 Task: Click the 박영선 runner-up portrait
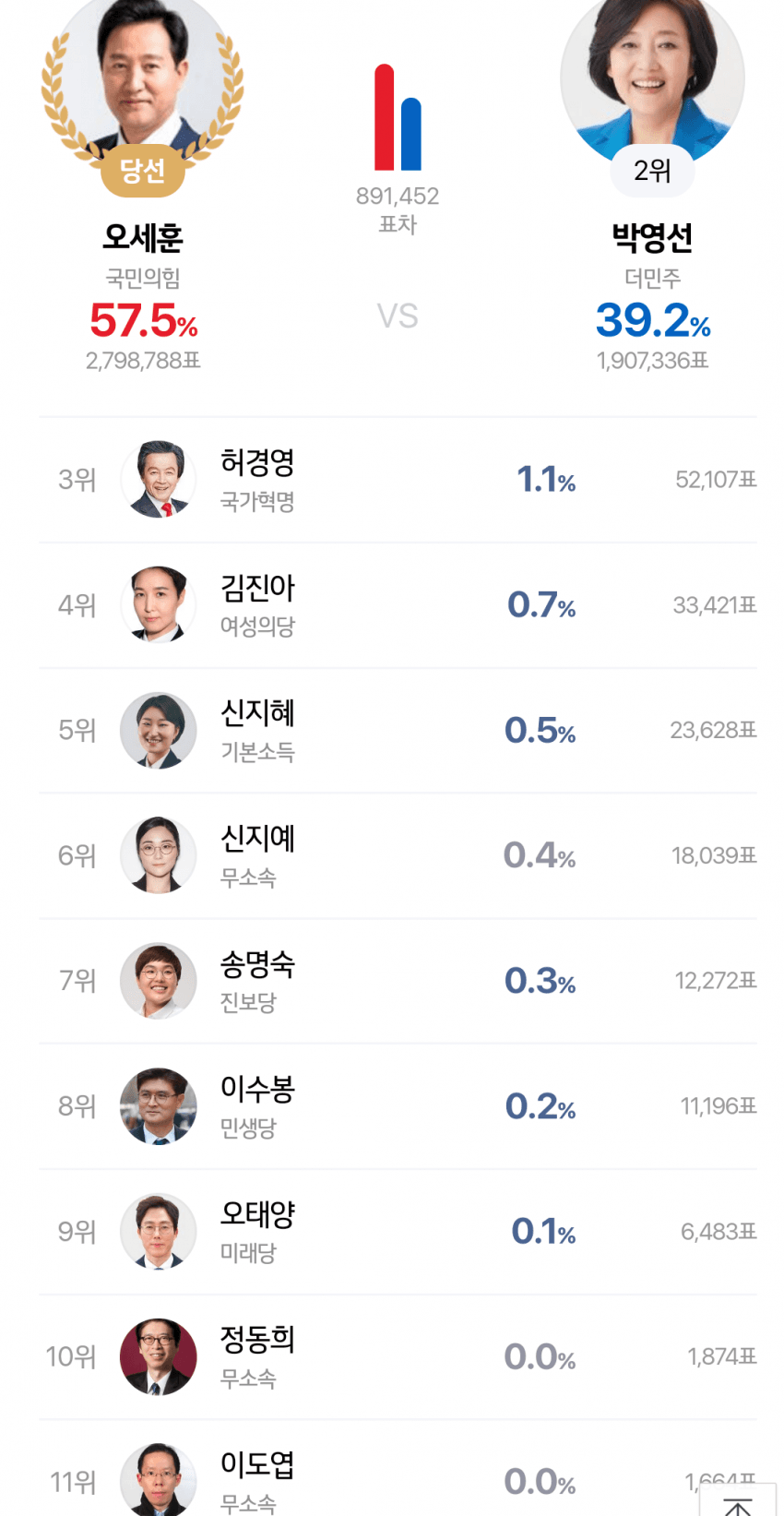click(652, 74)
